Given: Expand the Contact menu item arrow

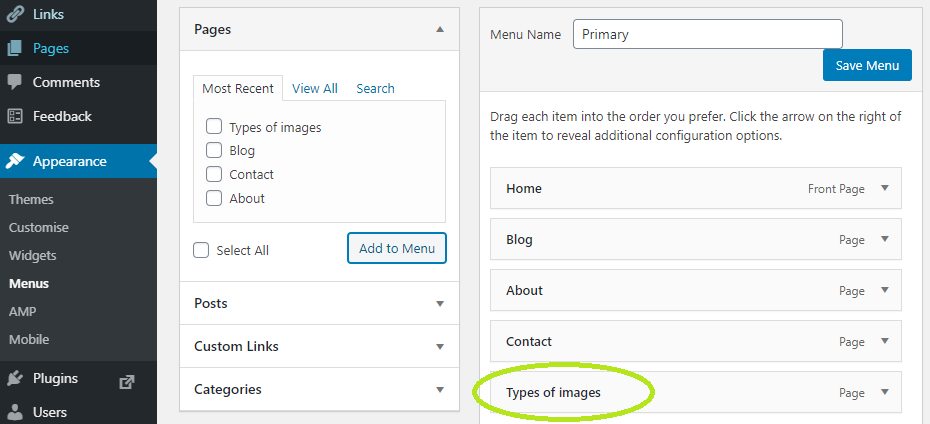Looking at the screenshot, I should [x=885, y=341].
